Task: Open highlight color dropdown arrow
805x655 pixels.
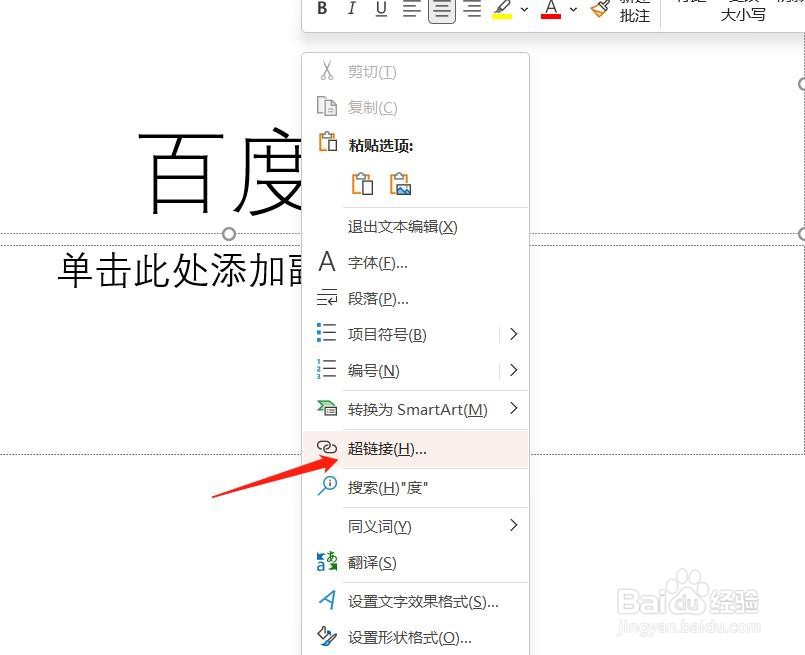Action: [x=525, y=9]
